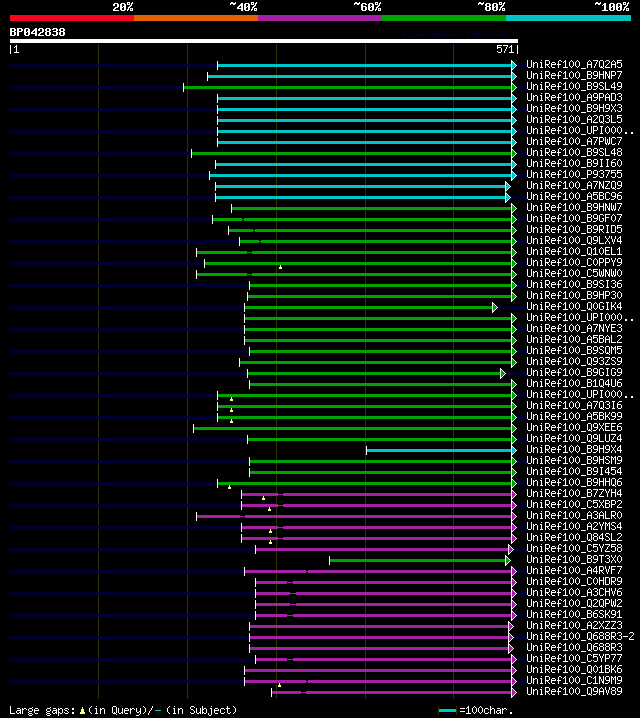
Task: Click the UniRef100_A7PWC7 label
Action: (x=574, y=141)
